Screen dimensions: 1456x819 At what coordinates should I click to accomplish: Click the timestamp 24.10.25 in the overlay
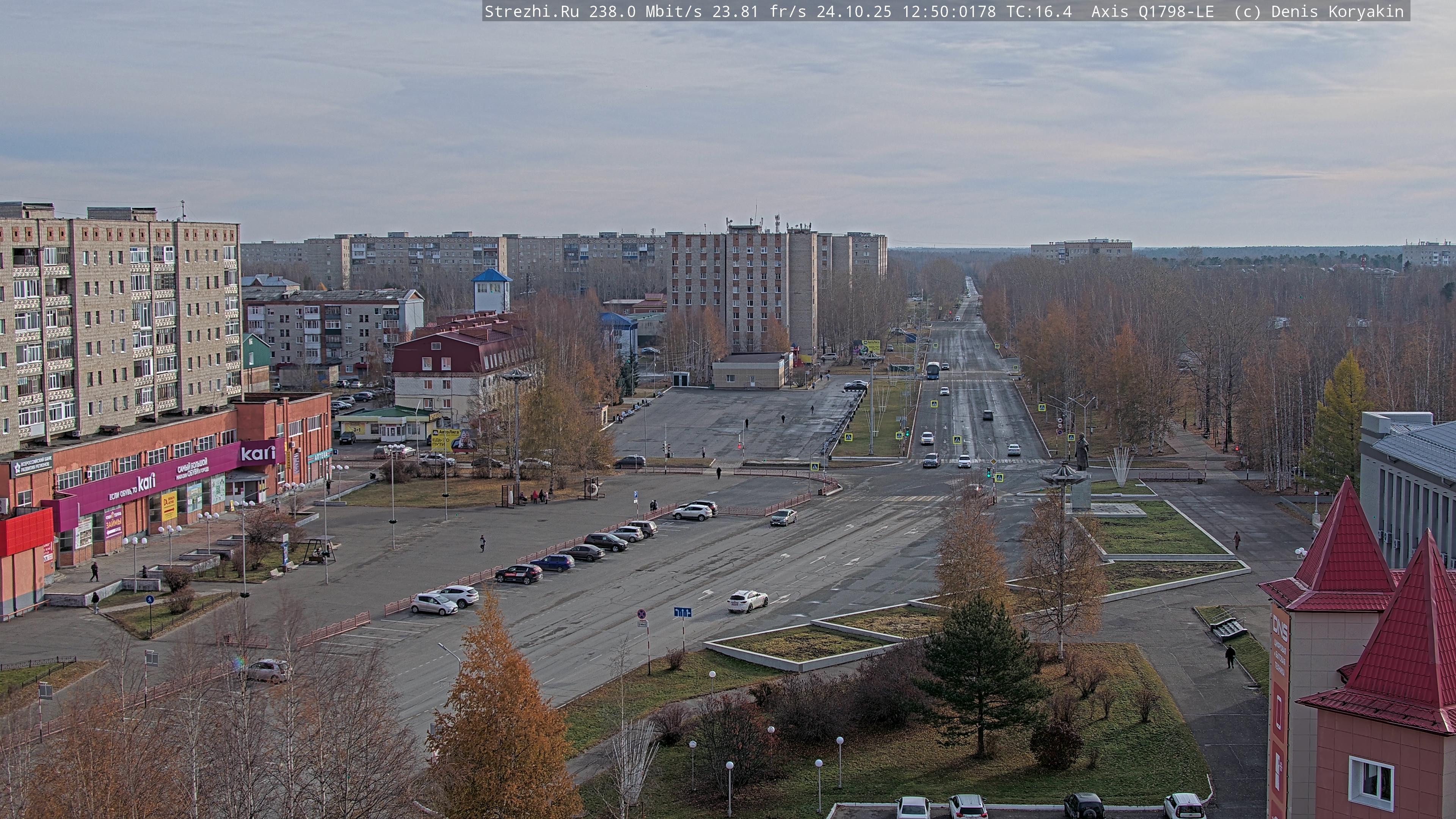(854, 11)
